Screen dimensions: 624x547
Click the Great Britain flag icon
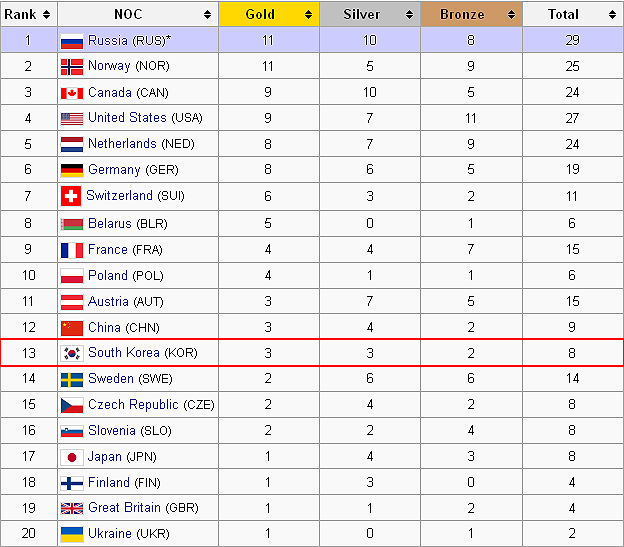(x=72, y=508)
